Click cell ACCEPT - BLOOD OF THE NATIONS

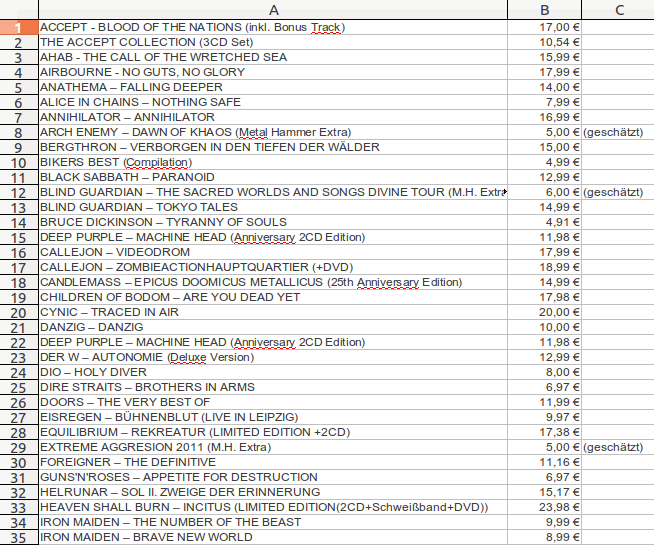point(273,28)
